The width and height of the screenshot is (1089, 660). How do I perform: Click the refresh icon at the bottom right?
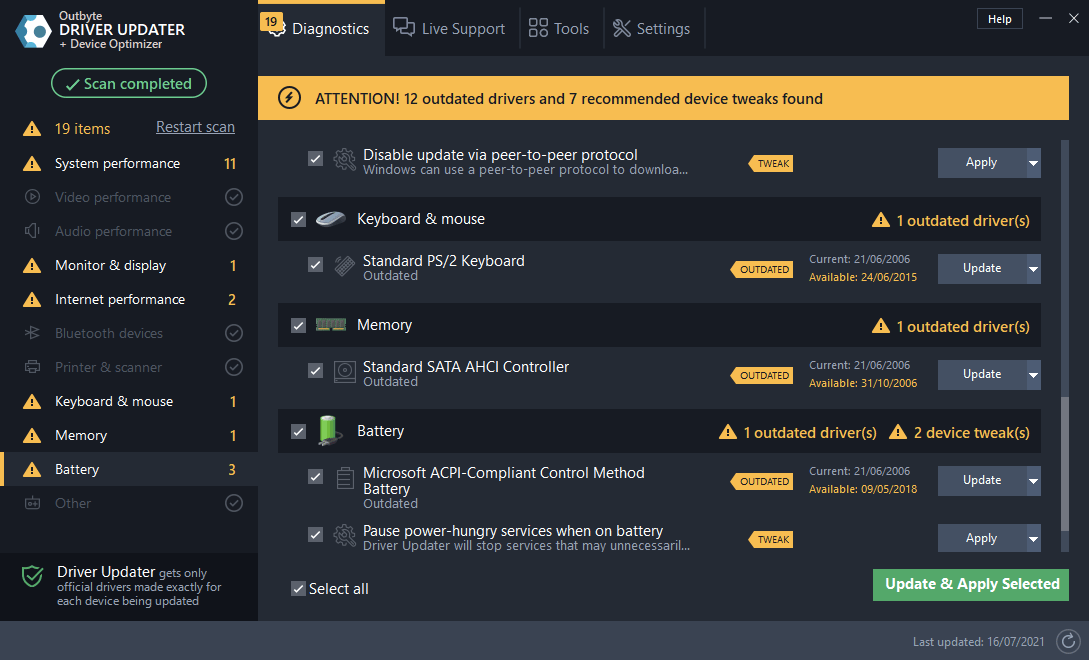point(1066,641)
